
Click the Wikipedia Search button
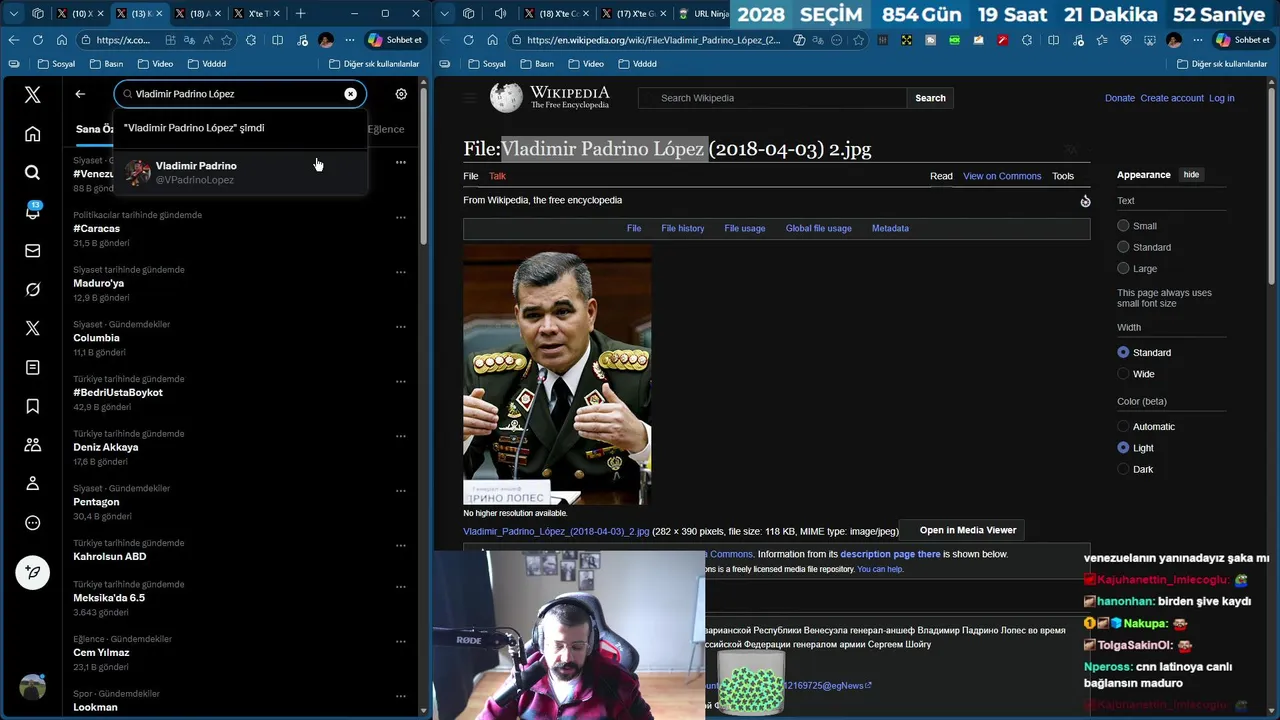(930, 98)
